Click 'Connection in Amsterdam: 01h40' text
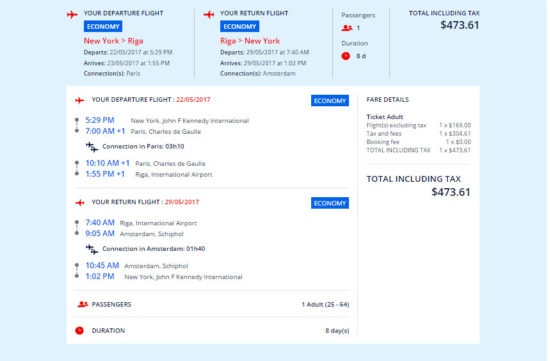 tap(154, 249)
